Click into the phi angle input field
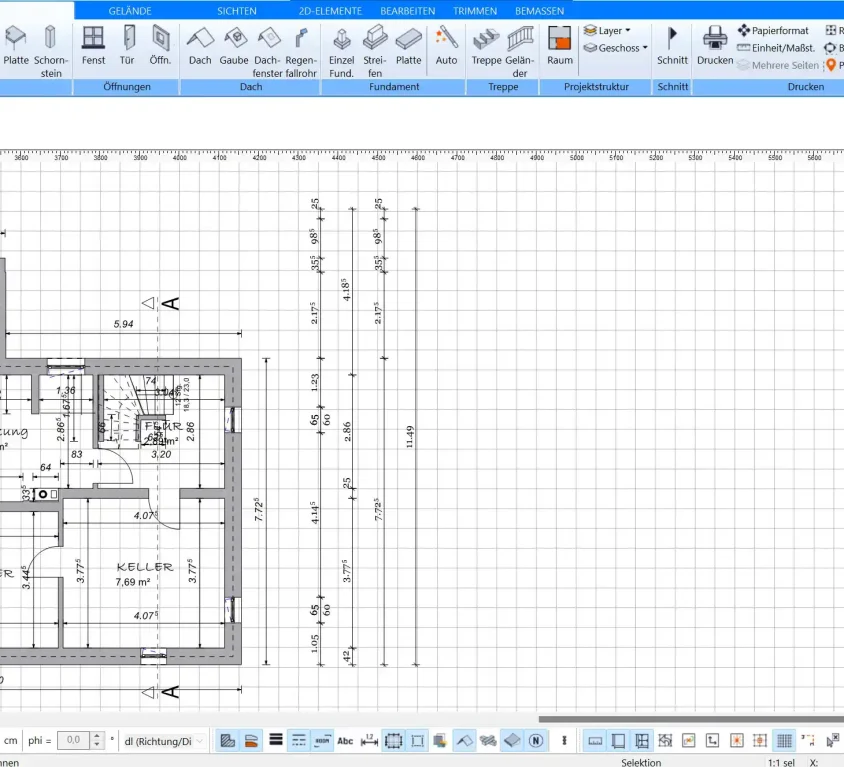The width and height of the screenshot is (844, 767). [74, 740]
